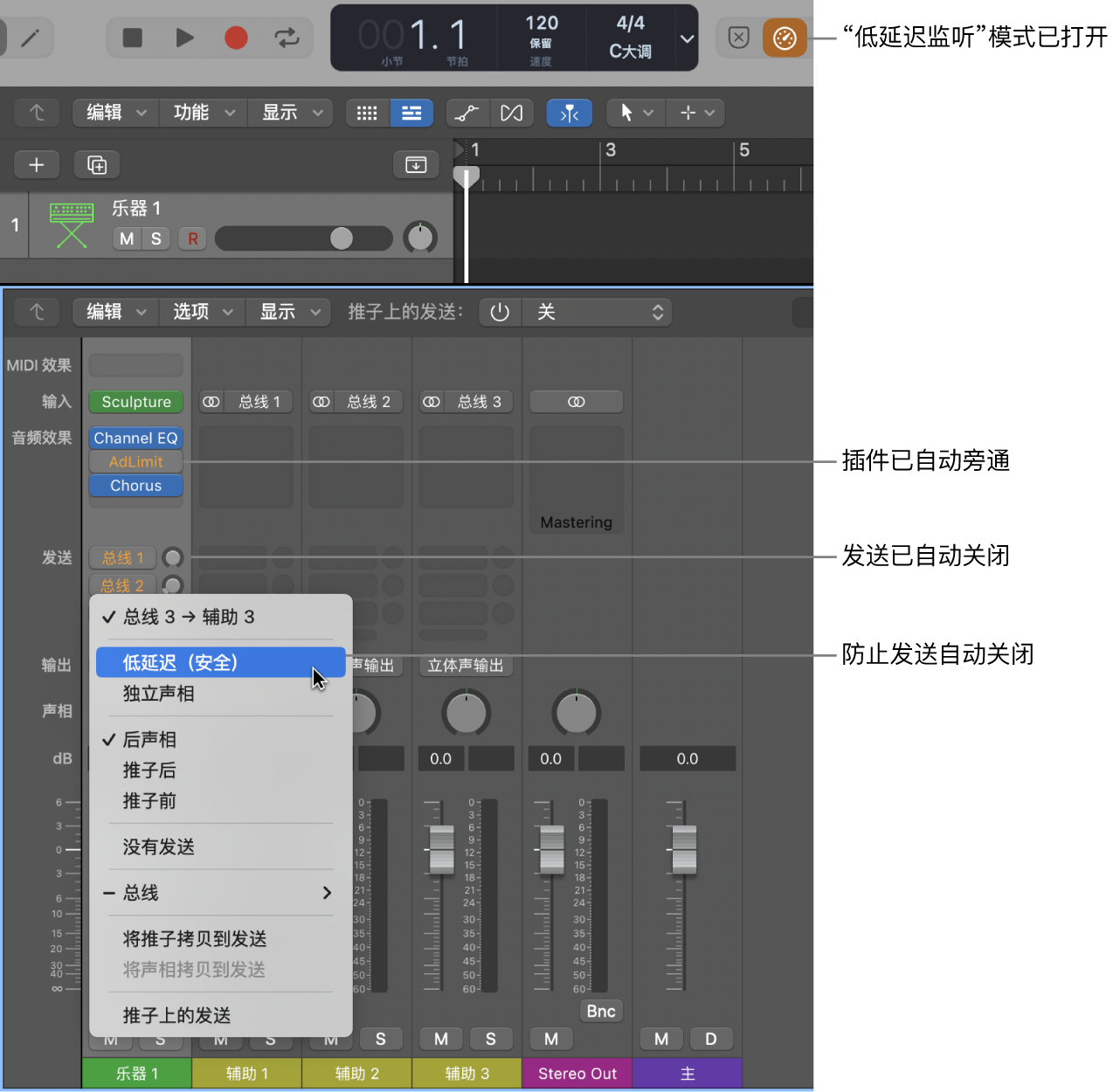Open the LCD display chevron dropdown
Screen dimensions: 1120x1092
[687, 38]
